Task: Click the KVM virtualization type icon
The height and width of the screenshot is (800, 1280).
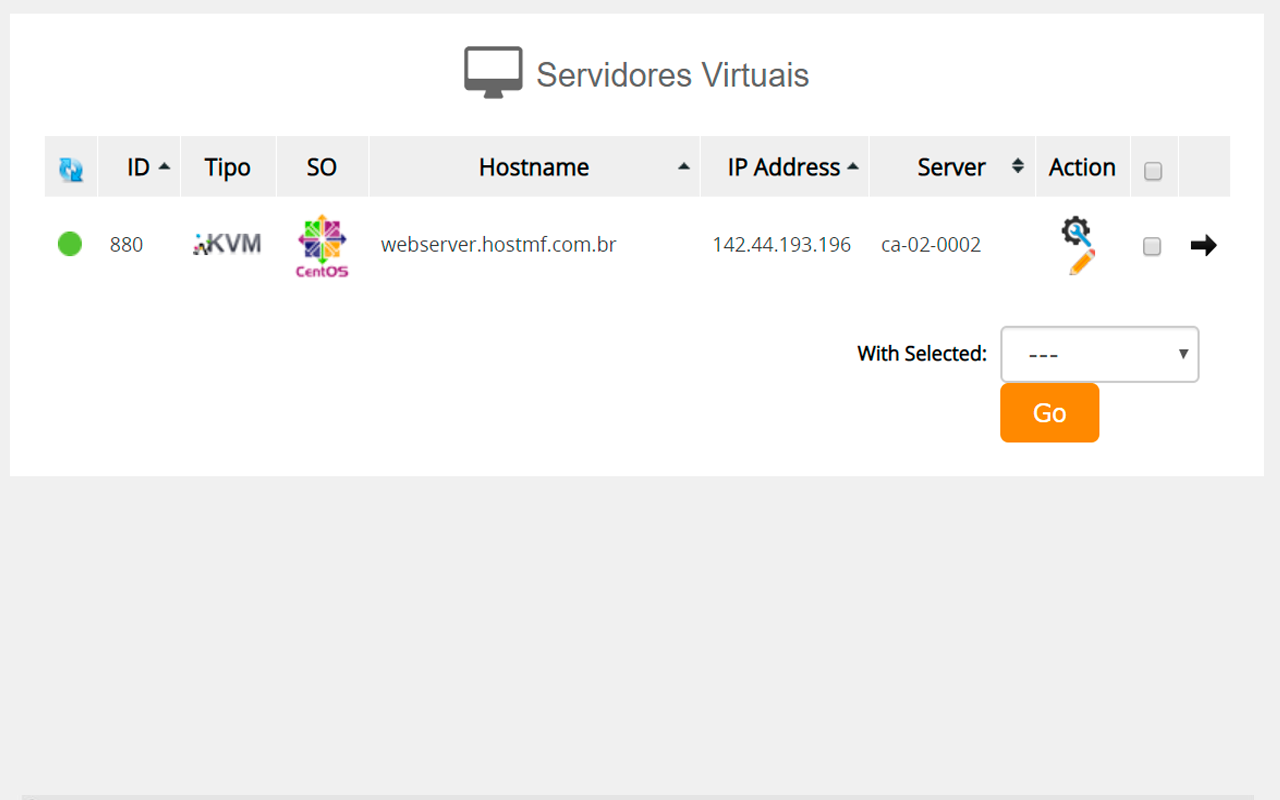Action: pos(227,243)
